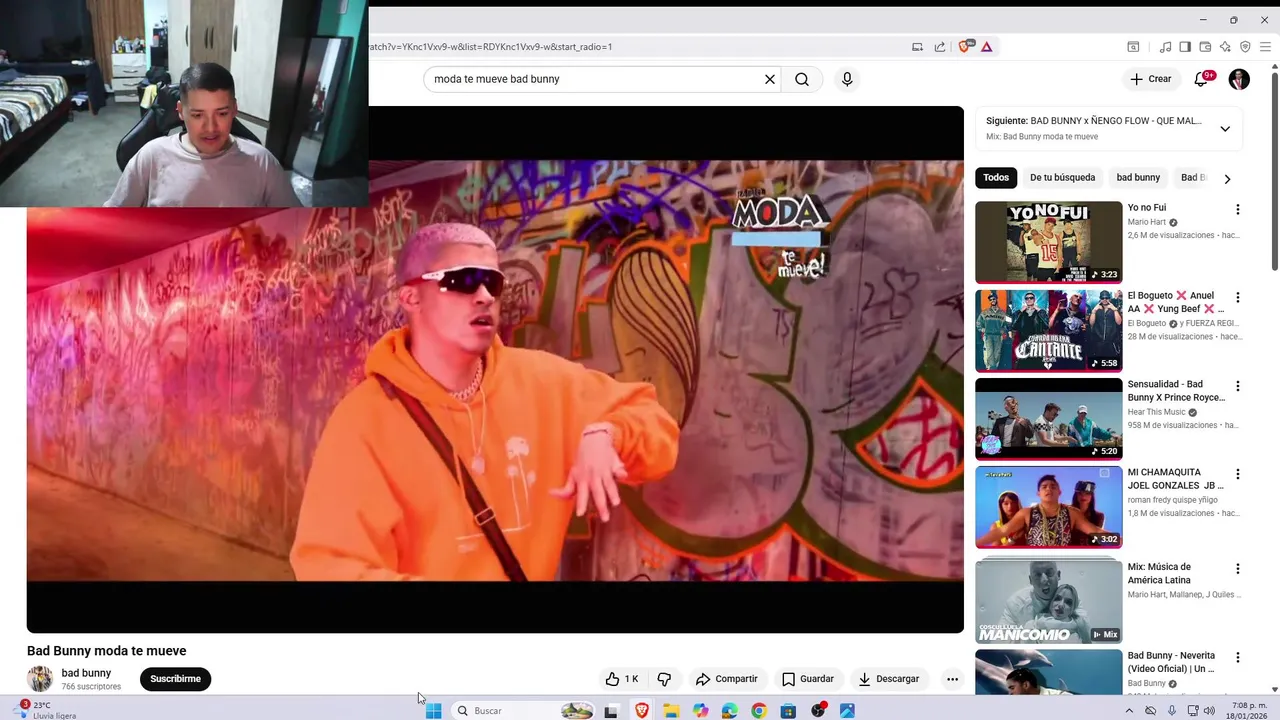
Task: Open the Brave playlist music icon
Action: point(1165,47)
